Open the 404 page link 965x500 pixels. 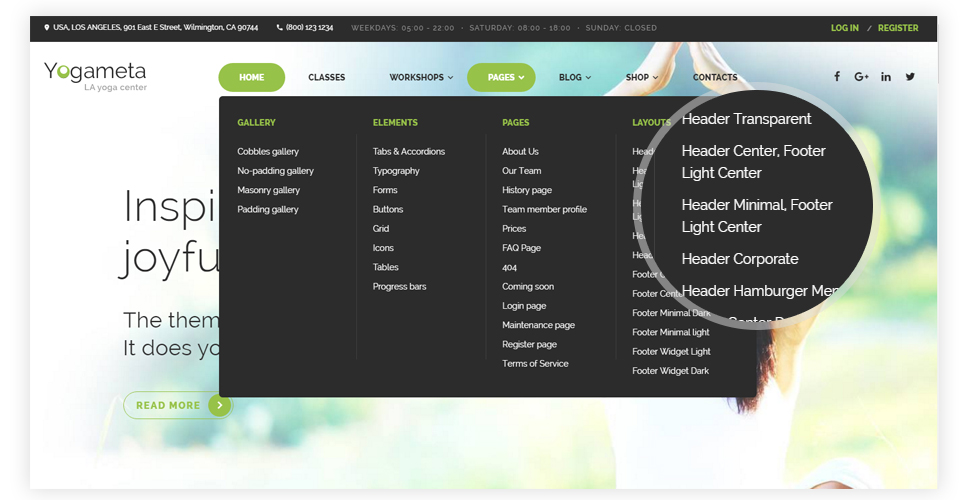pos(509,268)
